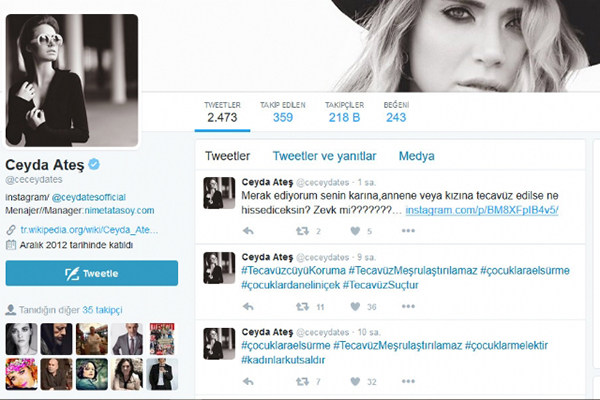Reply to the tweet posted 9 sa. ago
The height and width of the screenshot is (400, 600).
coord(248,306)
